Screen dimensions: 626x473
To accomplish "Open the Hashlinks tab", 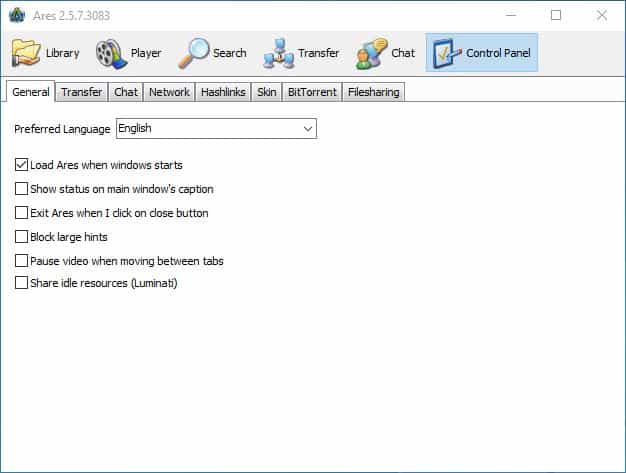I will tap(223, 92).
